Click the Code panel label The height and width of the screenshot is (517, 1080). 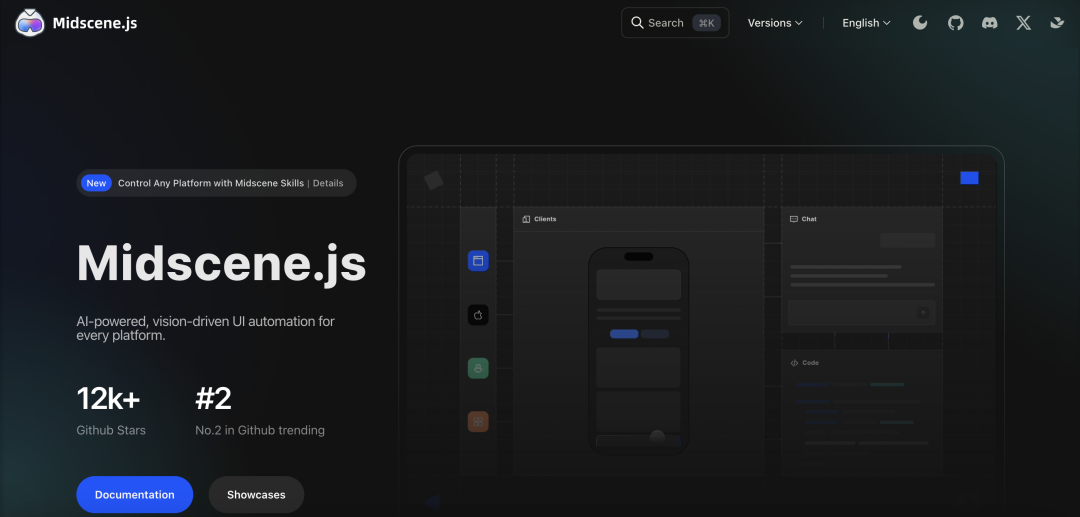coord(804,363)
